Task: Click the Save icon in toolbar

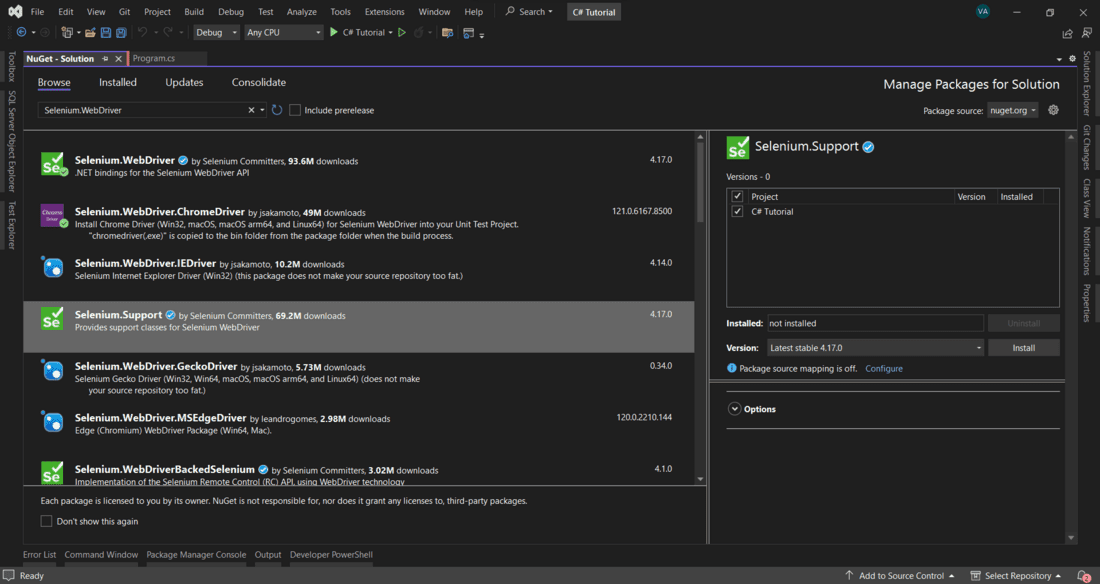Action: [106, 32]
